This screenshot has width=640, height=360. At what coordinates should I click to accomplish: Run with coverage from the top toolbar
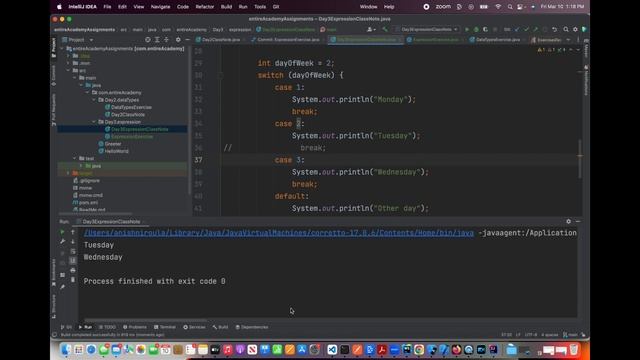click(x=485, y=29)
